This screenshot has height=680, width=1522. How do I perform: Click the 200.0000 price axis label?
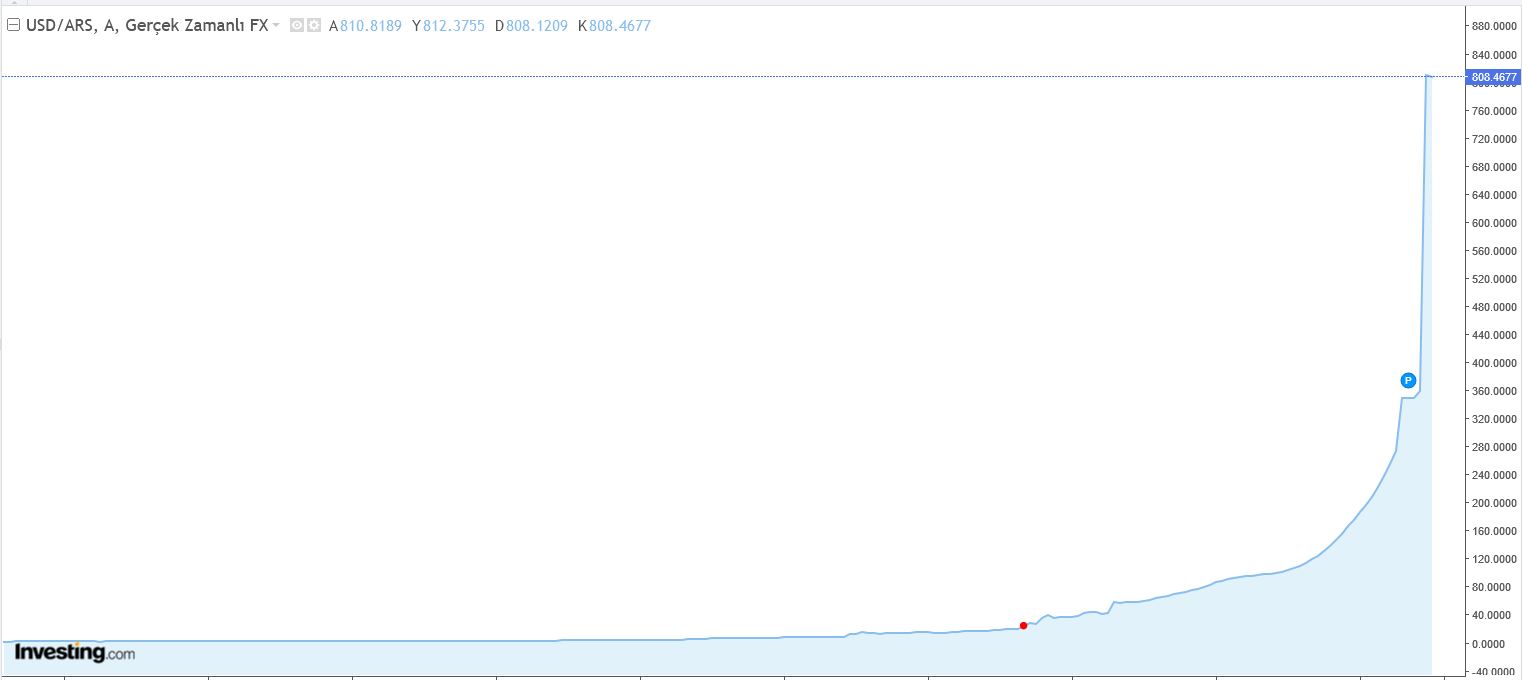(1494, 503)
